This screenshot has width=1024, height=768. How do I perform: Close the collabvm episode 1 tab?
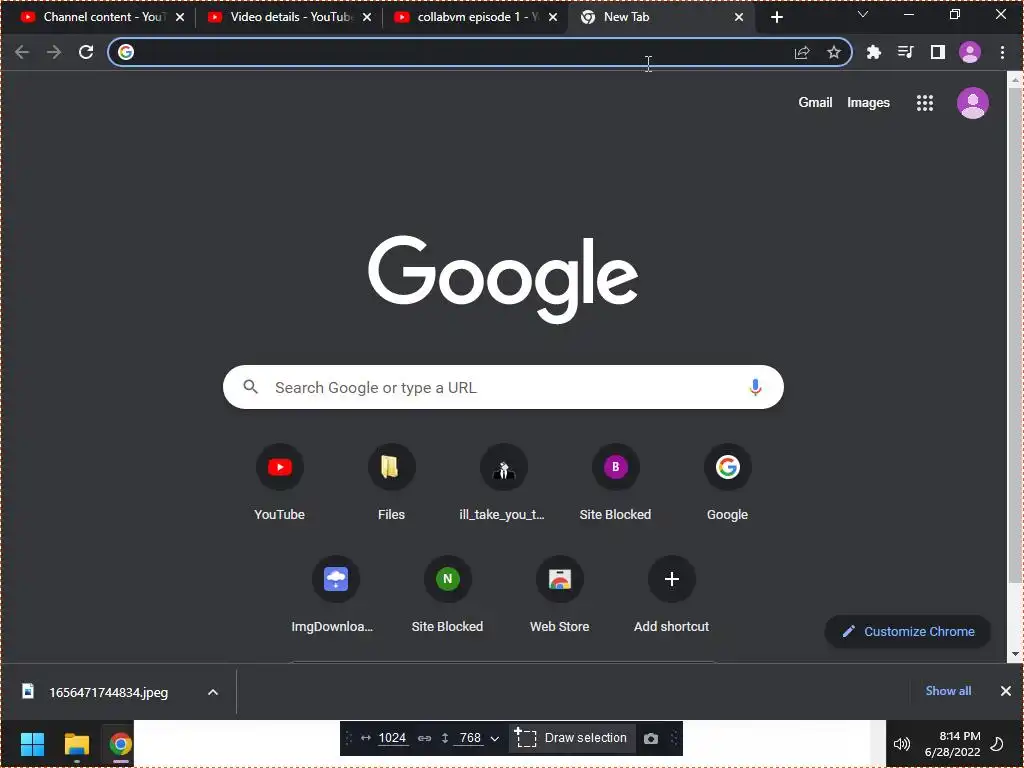553,17
